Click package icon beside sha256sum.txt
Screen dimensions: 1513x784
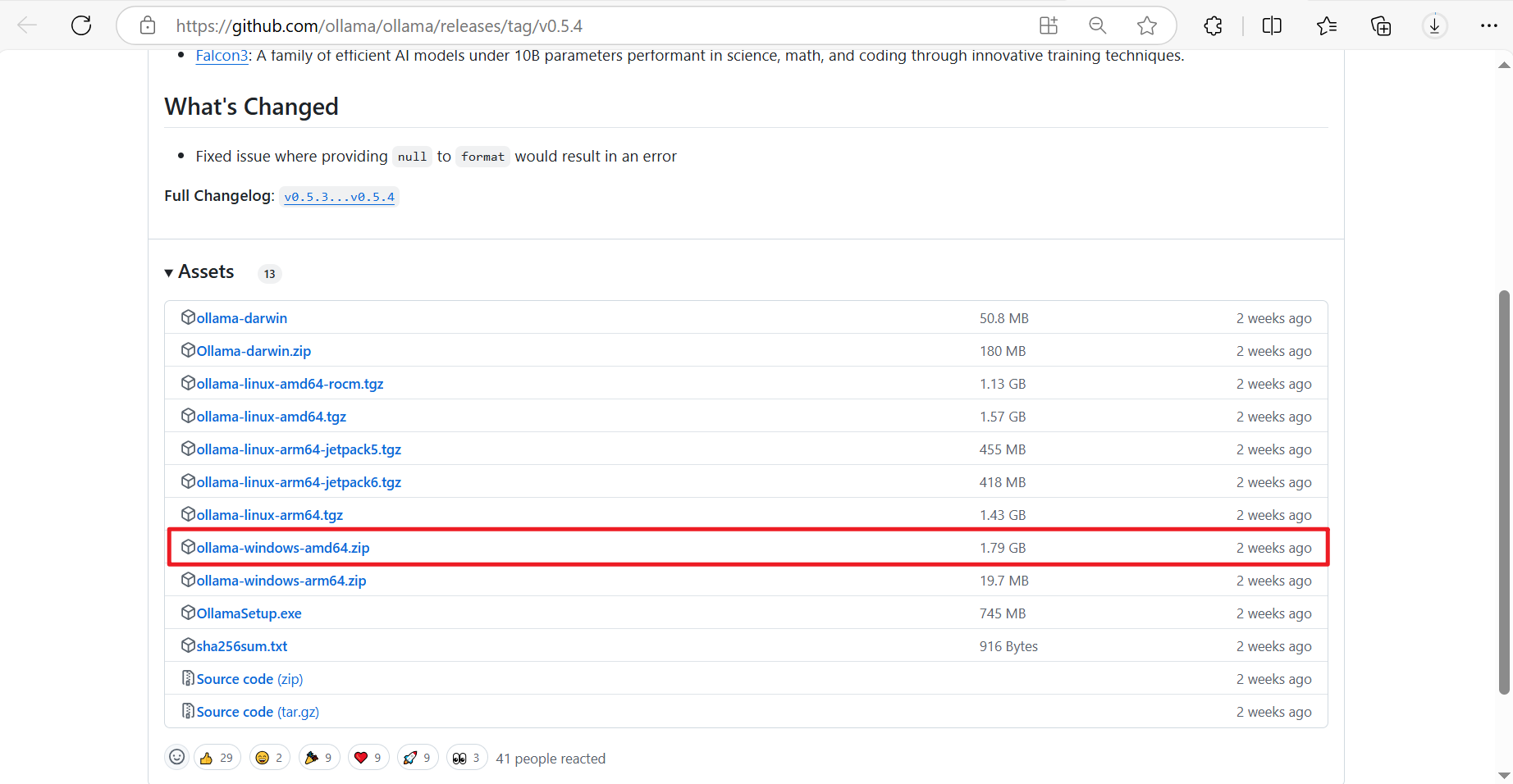click(188, 645)
